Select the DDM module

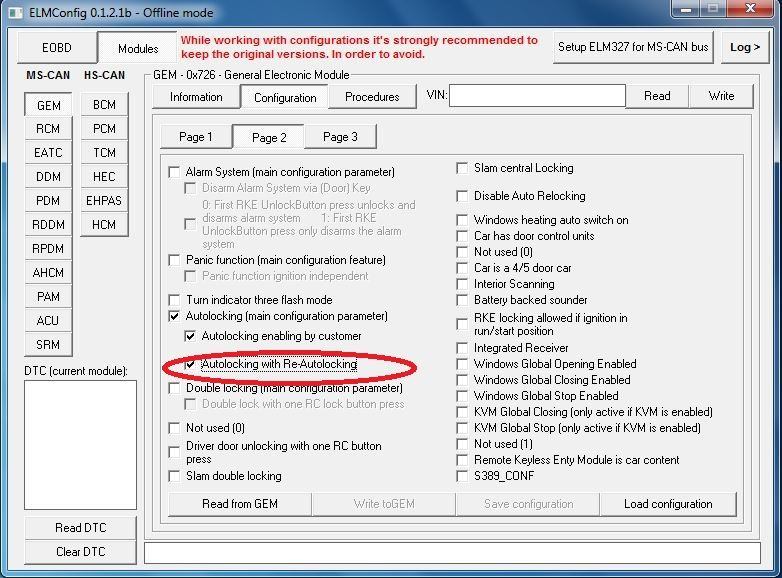click(48, 177)
